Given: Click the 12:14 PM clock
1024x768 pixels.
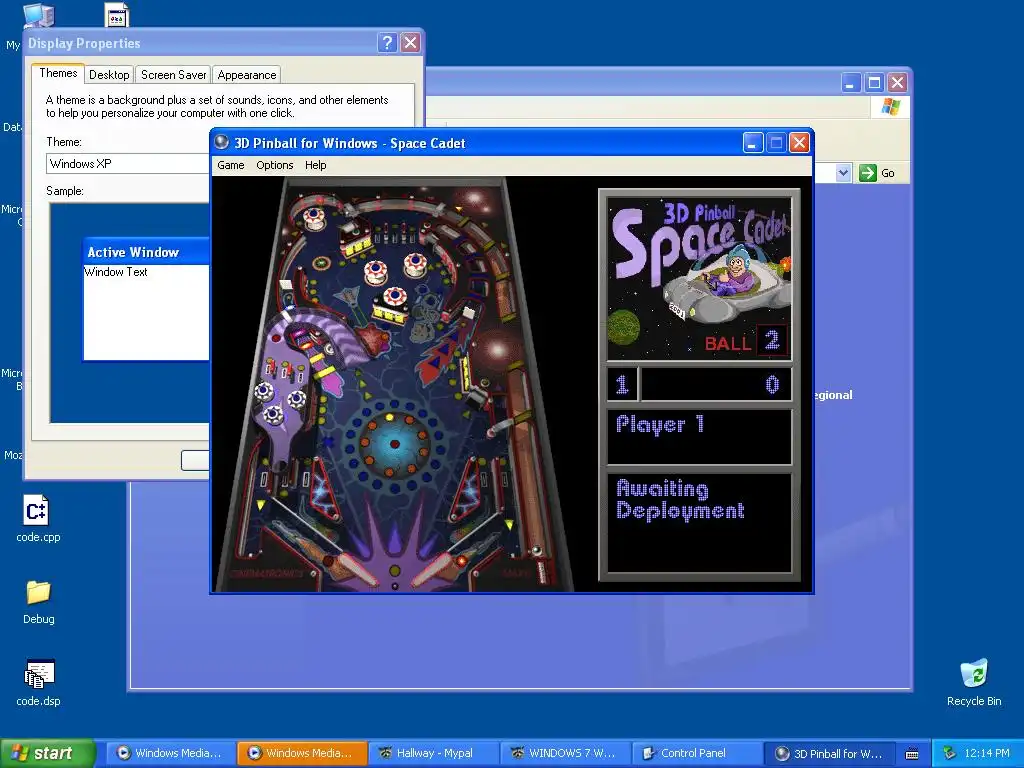Looking at the screenshot, I should tap(987, 753).
